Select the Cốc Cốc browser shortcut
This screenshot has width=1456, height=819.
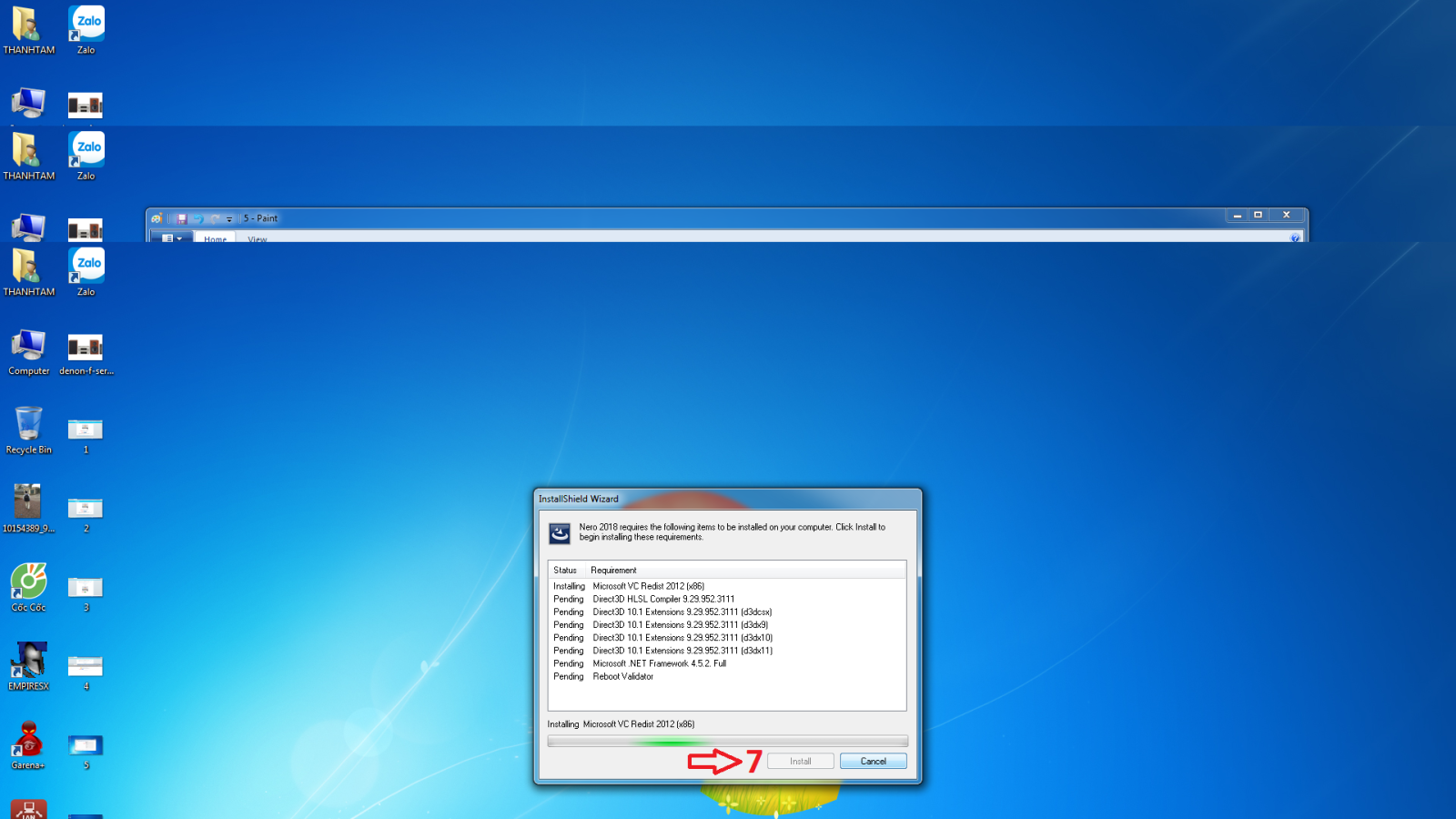[x=29, y=587]
